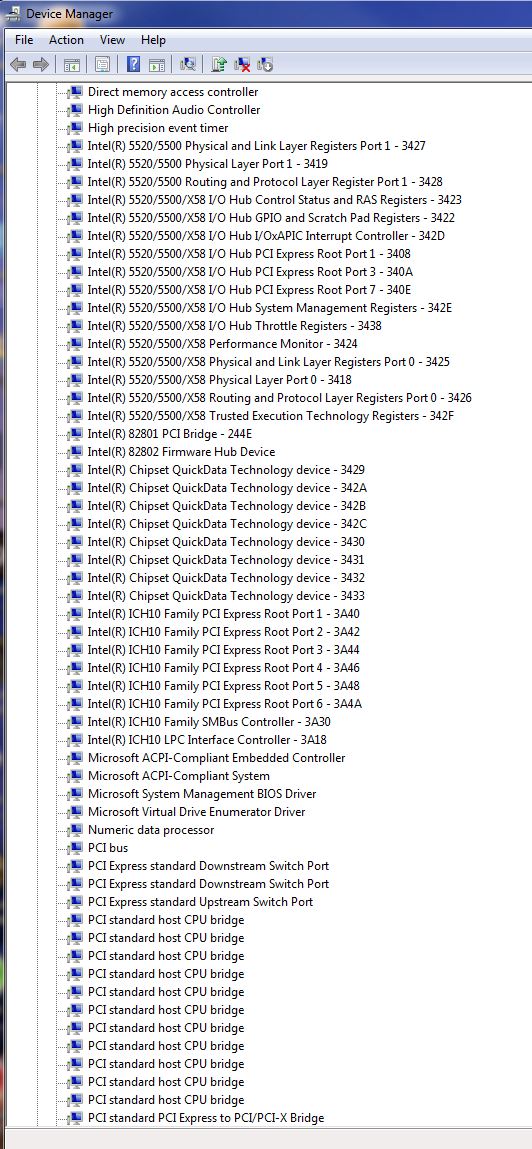
Task: Scan for hardware changes via the toolbar icon
Action: (188, 64)
